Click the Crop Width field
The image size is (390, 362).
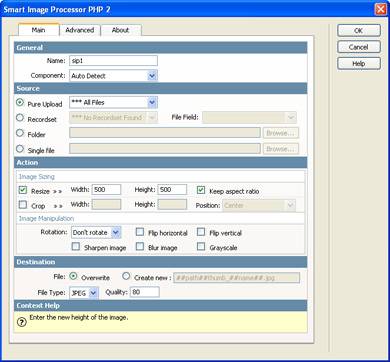click(x=106, y=205)
